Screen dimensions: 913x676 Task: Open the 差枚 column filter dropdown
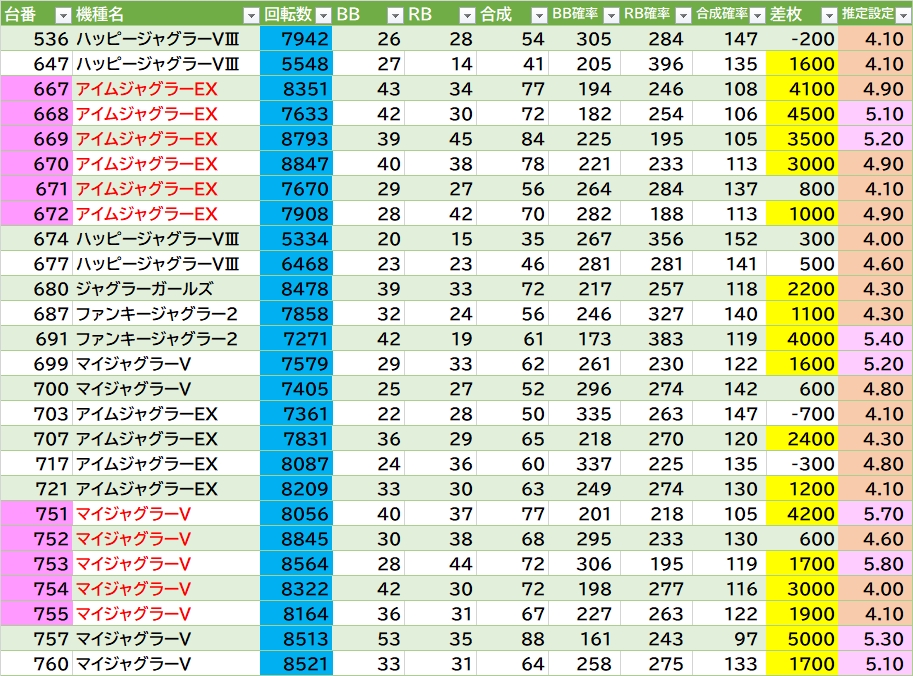click(x=828, y=15)
